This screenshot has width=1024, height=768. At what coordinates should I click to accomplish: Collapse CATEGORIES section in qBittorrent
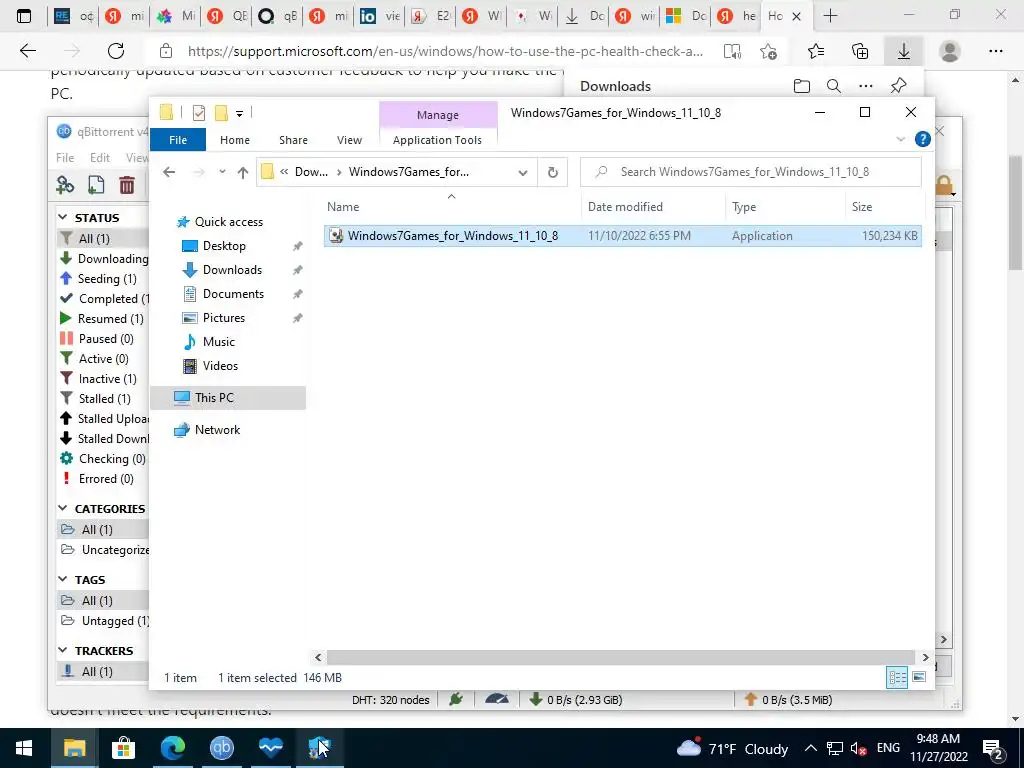(x=63, y=508)
